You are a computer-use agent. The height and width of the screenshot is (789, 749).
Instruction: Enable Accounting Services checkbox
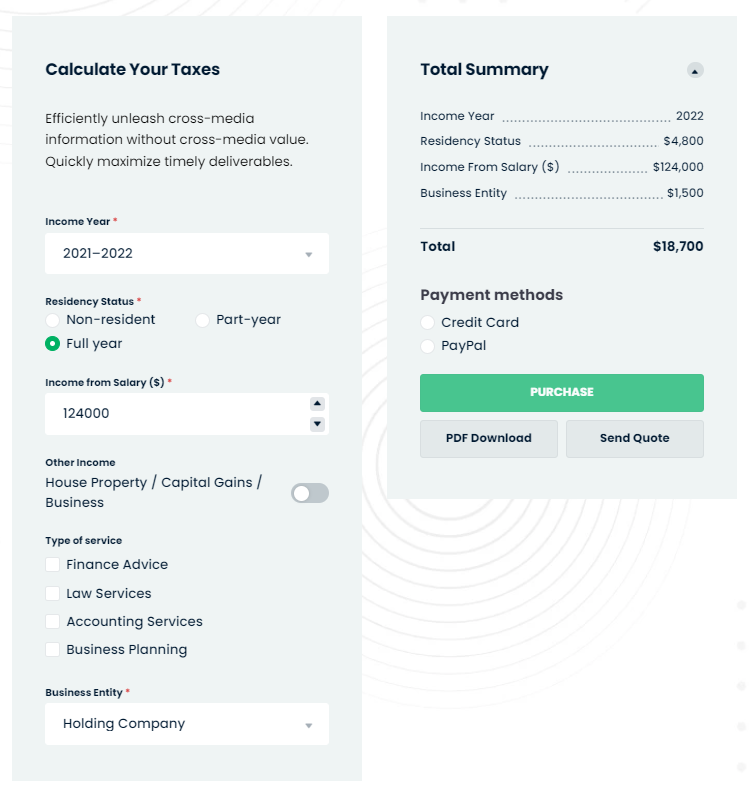point(53,622)
